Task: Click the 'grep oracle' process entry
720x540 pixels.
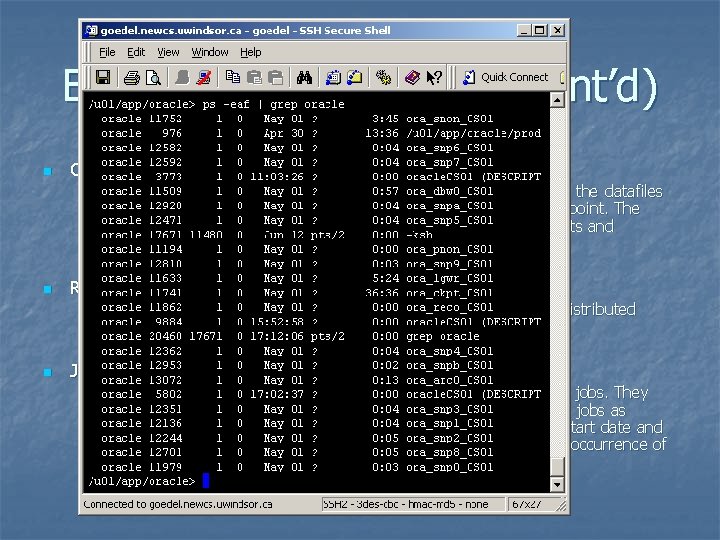Action: [x=443, y=336]
